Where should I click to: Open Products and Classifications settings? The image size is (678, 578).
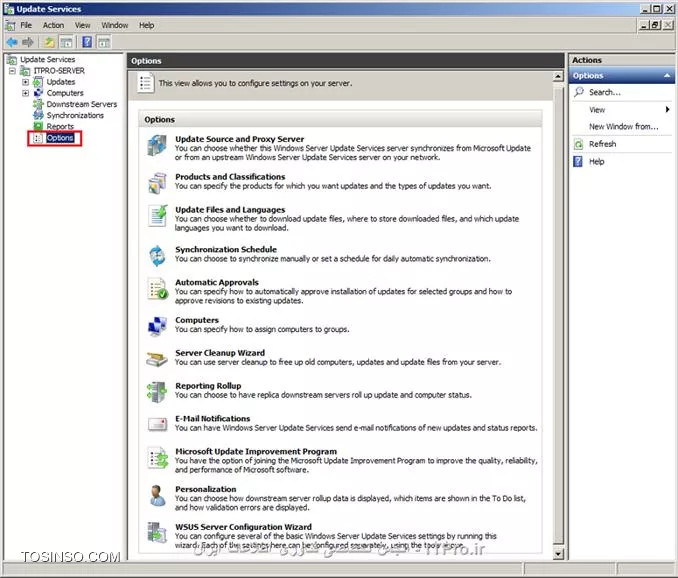230,177
